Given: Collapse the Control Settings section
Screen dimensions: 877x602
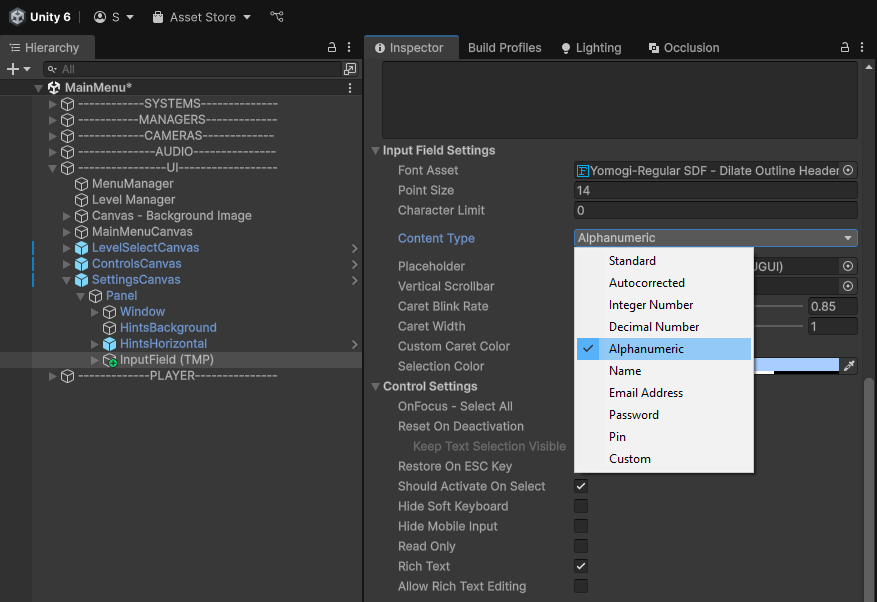Looking at the screenshot, I should (x=375, y=387).
